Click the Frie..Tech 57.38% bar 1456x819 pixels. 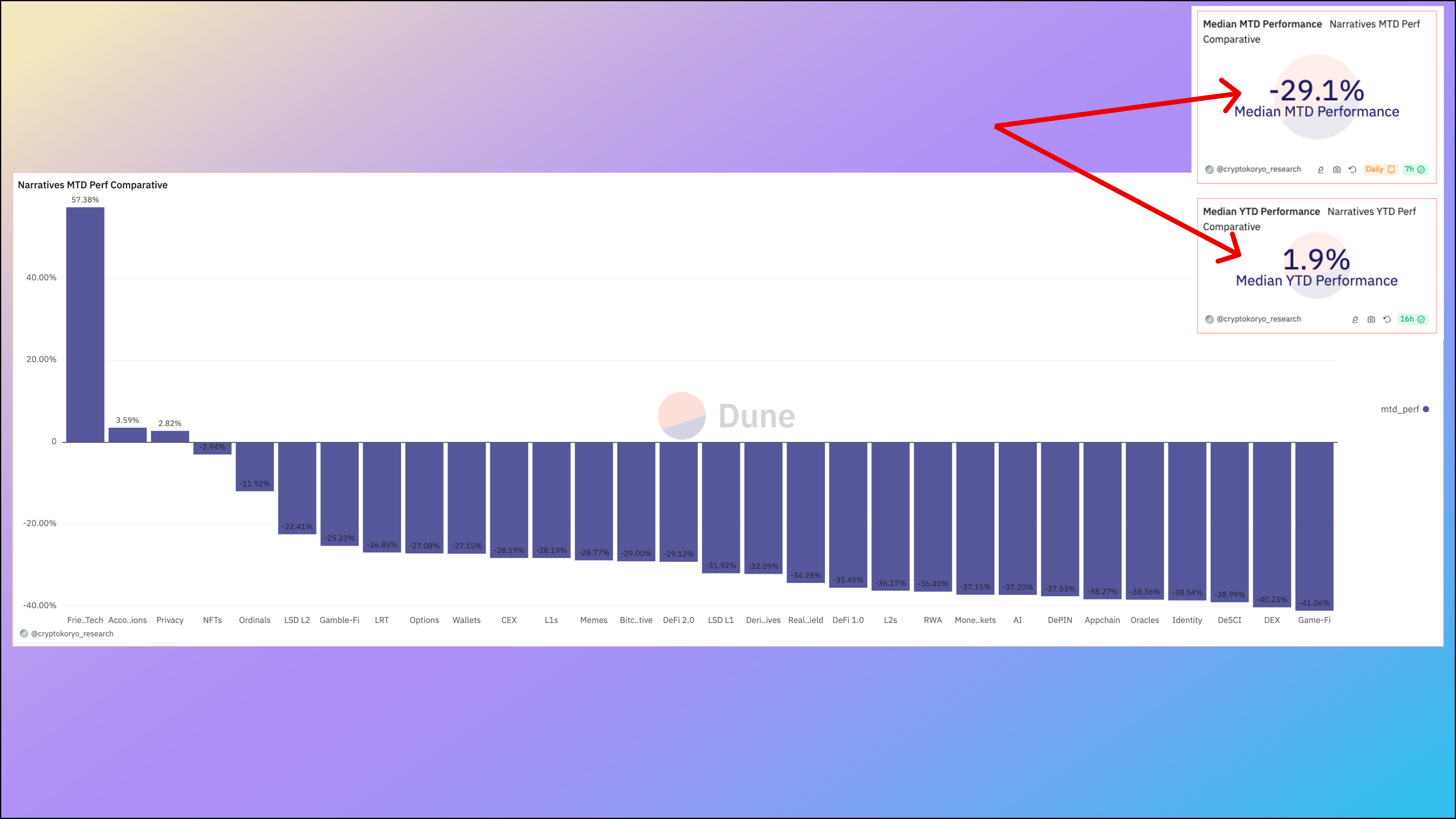click(85, 325)
